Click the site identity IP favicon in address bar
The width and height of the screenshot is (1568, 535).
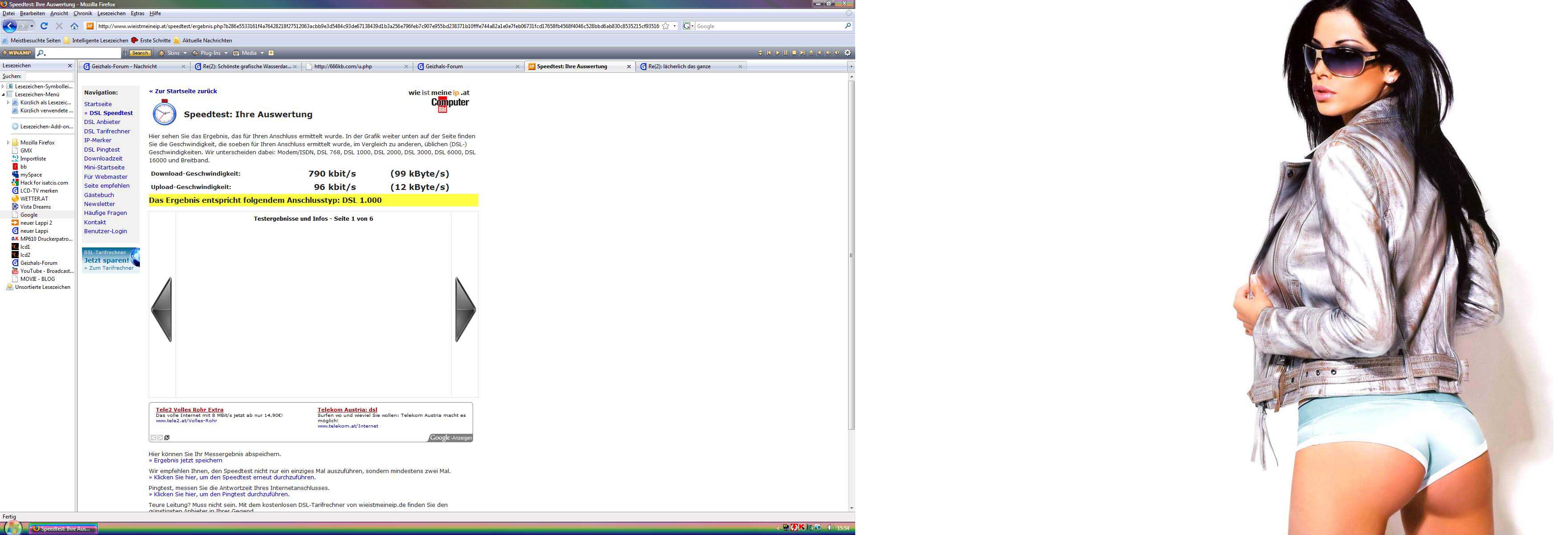coord(90,26)
